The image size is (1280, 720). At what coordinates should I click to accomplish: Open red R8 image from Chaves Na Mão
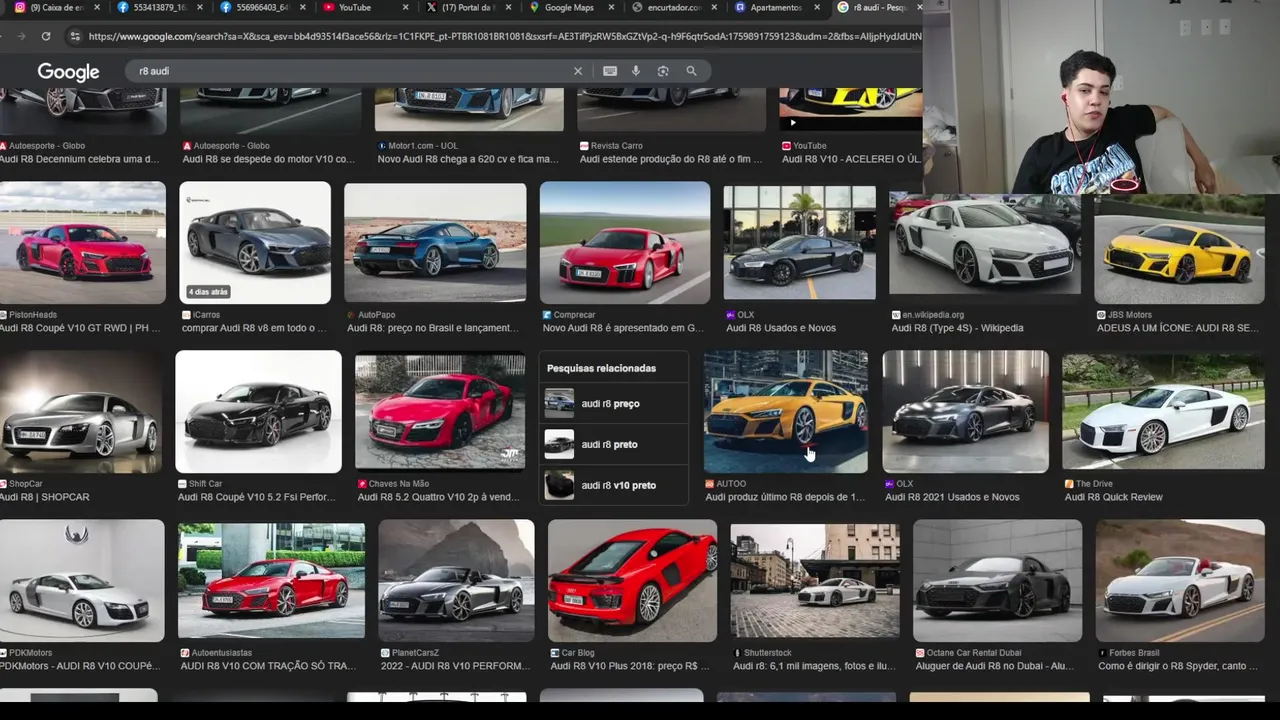[440, 411]
